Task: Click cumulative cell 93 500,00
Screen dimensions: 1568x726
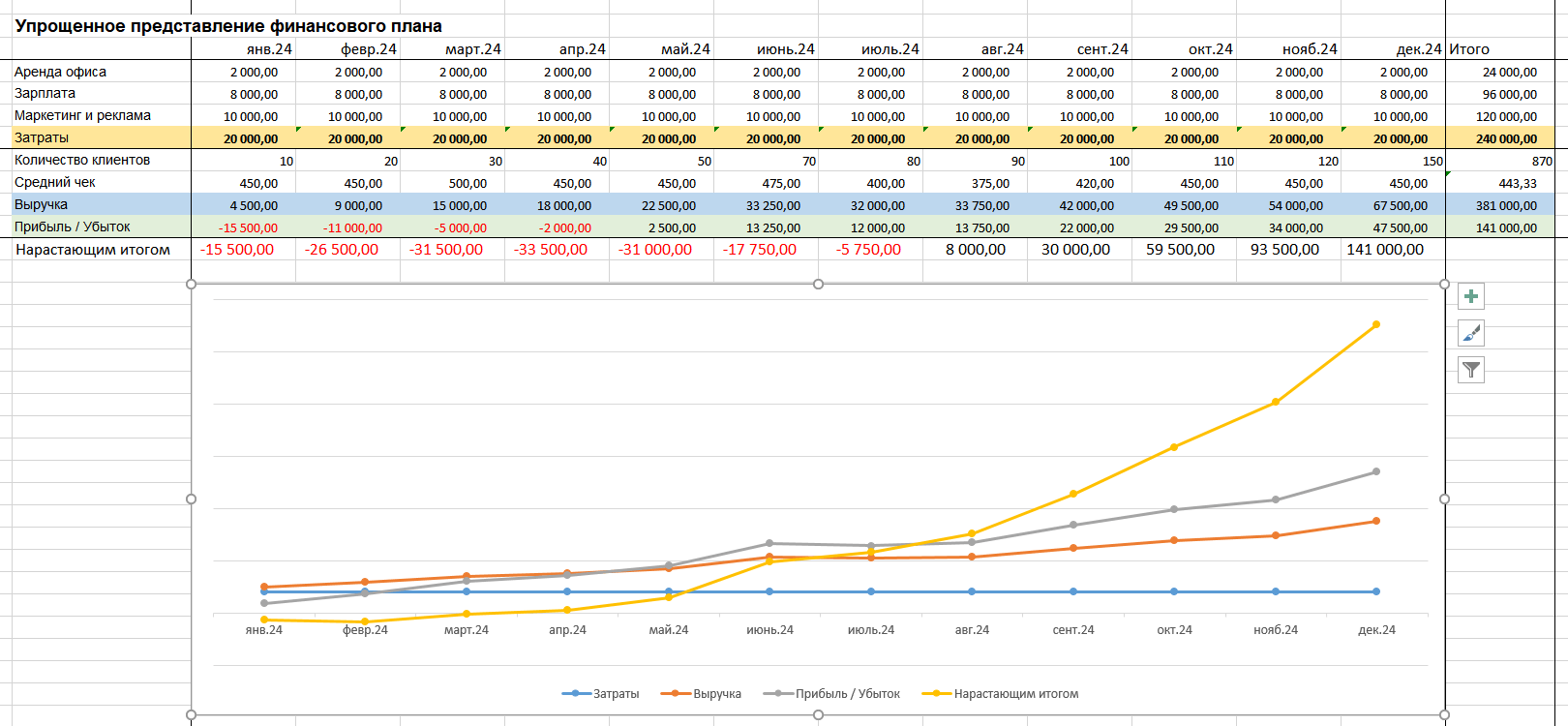Action: click(x=1289, y=249)
